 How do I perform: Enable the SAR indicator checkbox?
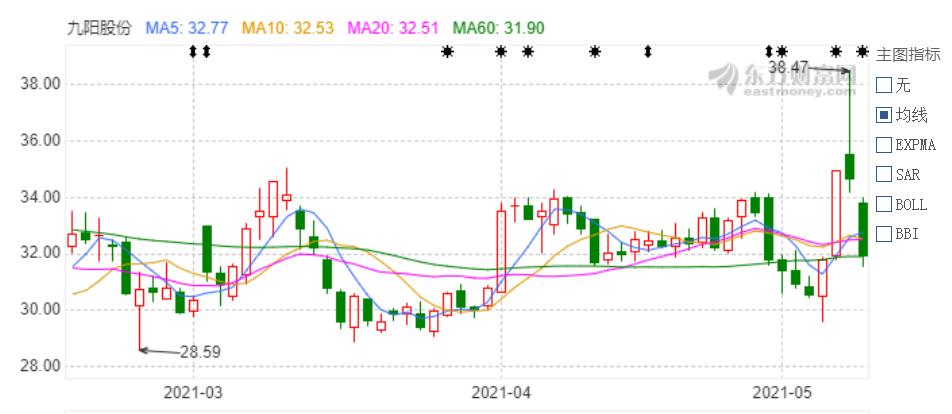pos(884,174)
